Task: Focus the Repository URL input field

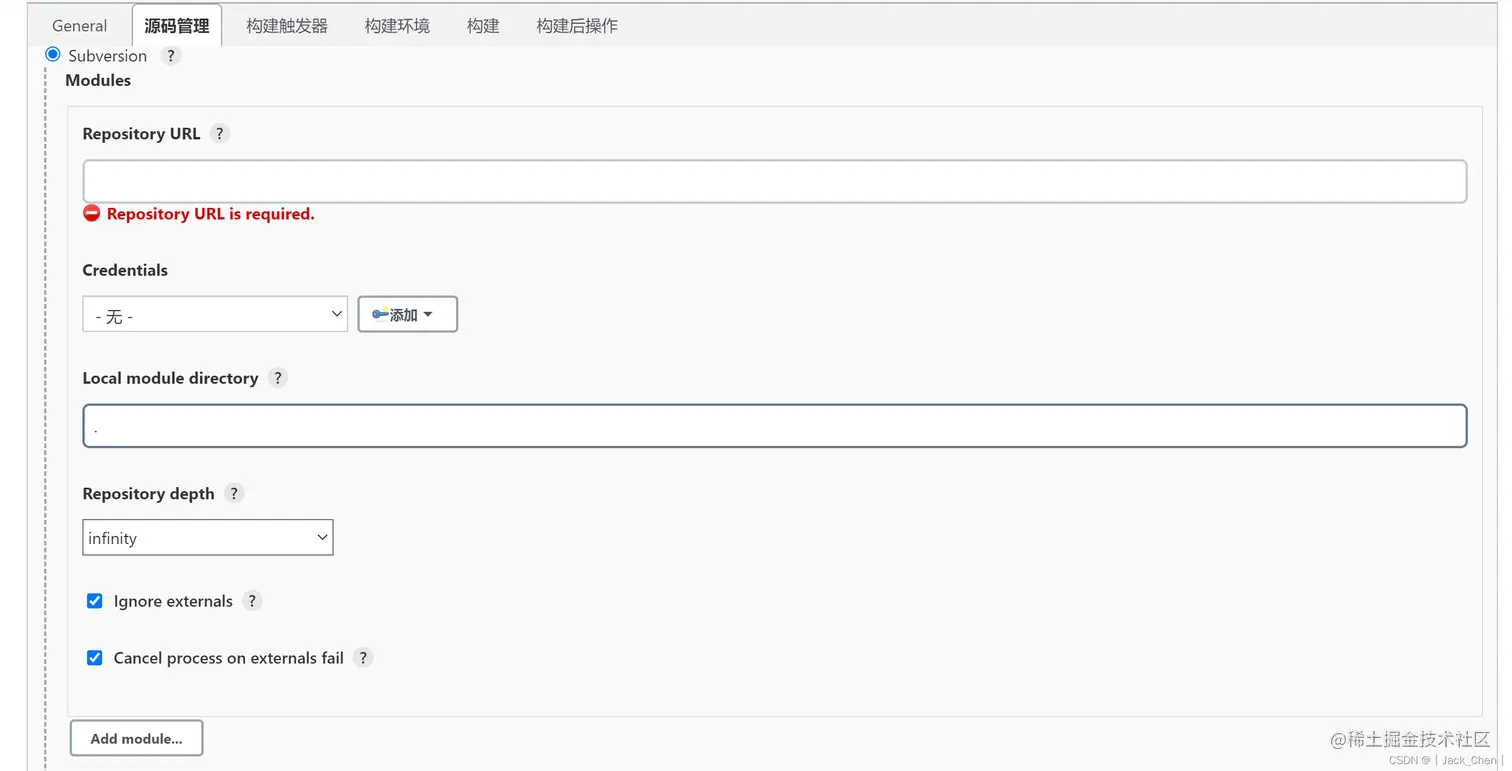Action: (775, 182)
